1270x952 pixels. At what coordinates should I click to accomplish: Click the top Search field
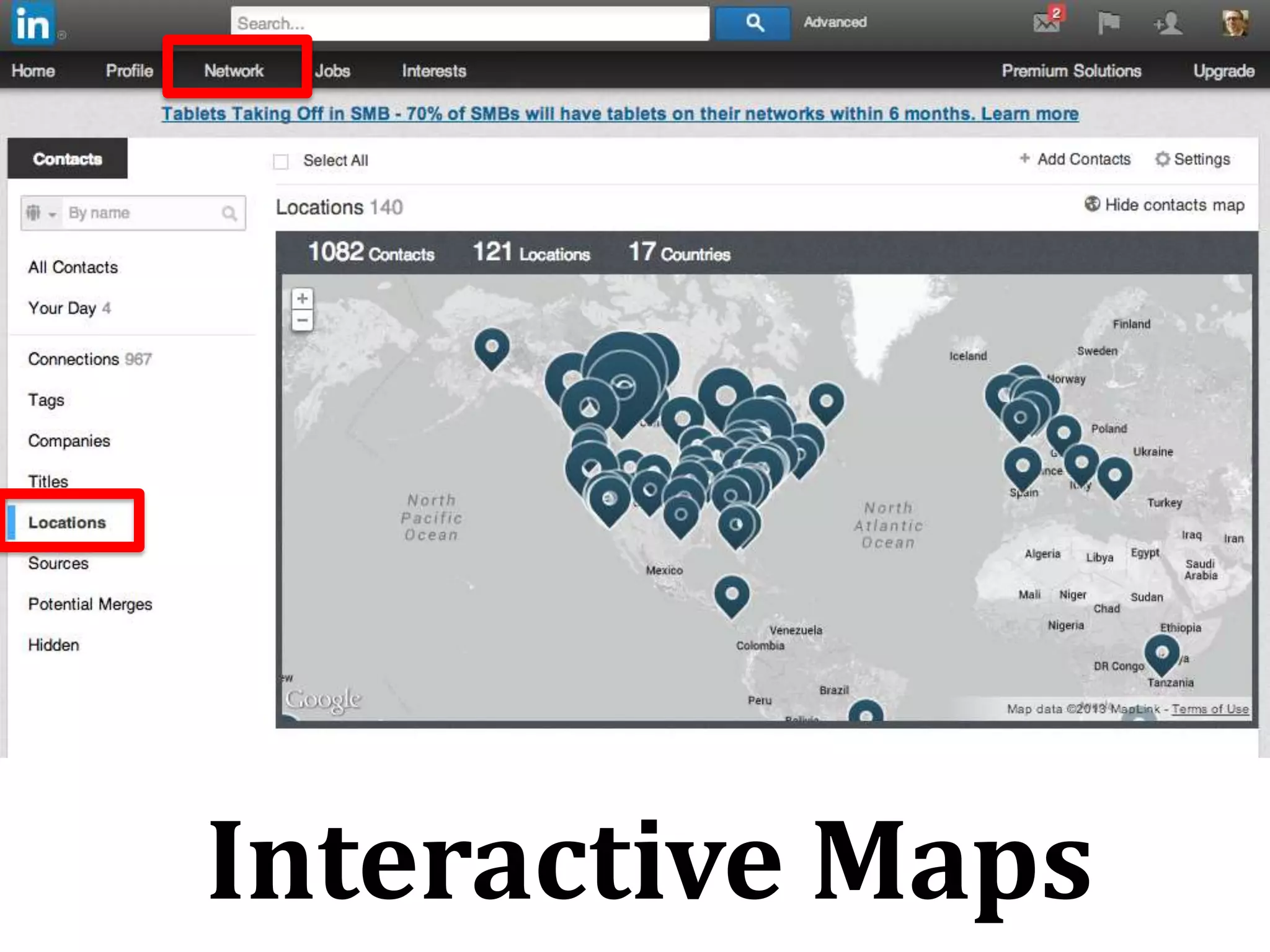tap(470, 24)
